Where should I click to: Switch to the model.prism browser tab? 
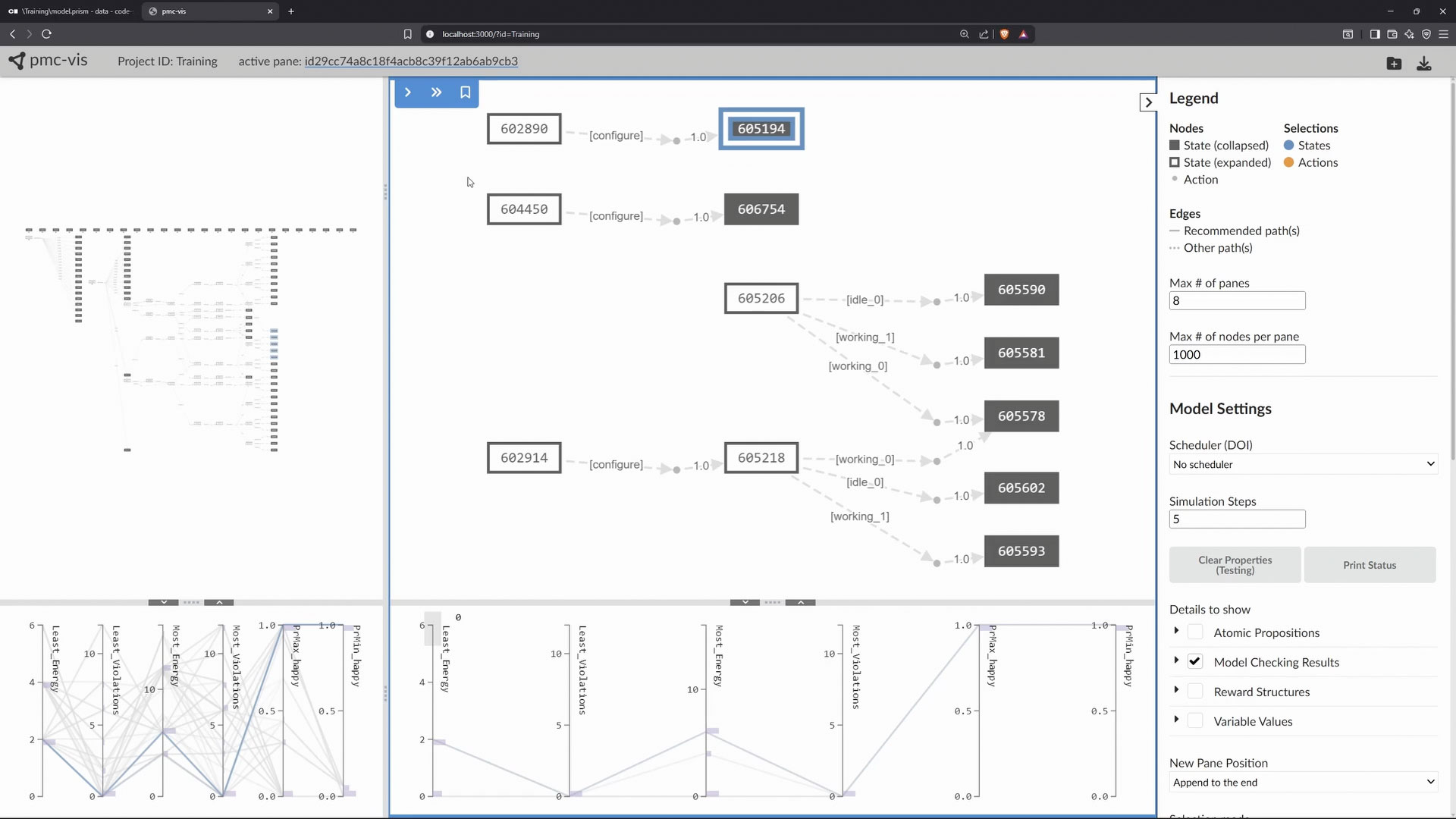click(x=72, y=11)
